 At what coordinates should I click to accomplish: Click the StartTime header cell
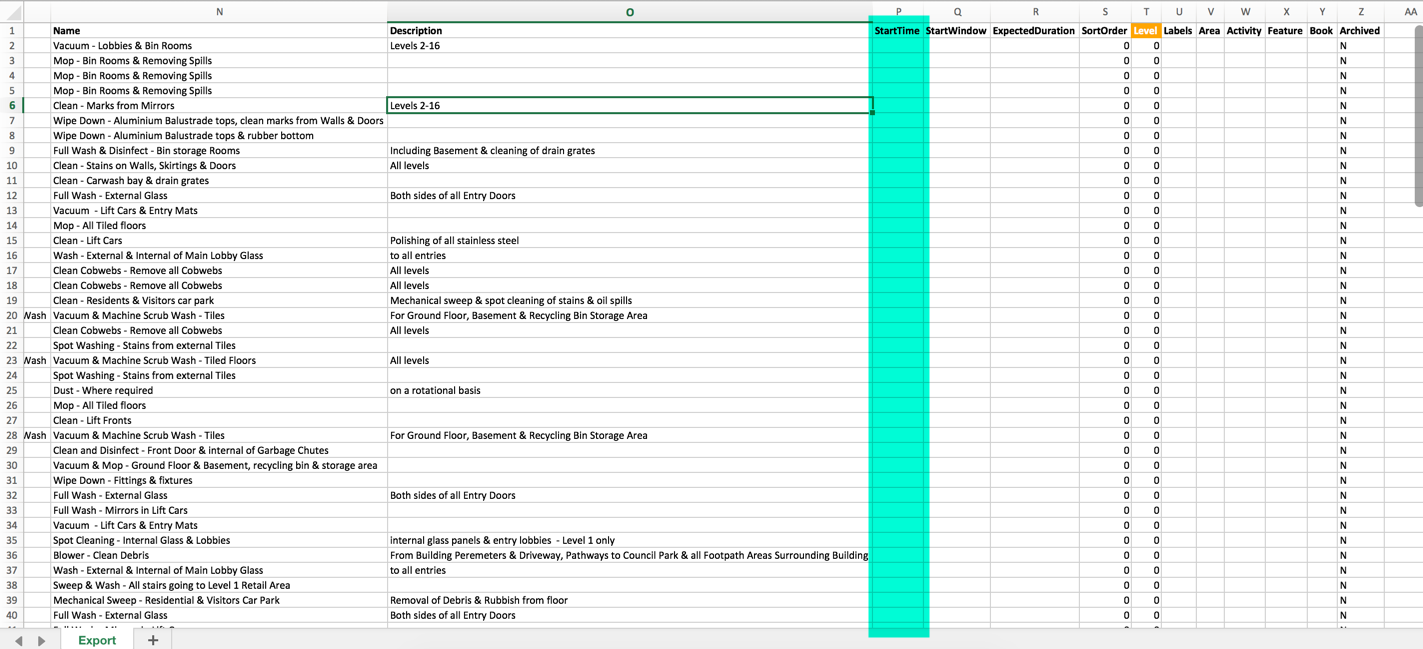(x=897, y=31)
